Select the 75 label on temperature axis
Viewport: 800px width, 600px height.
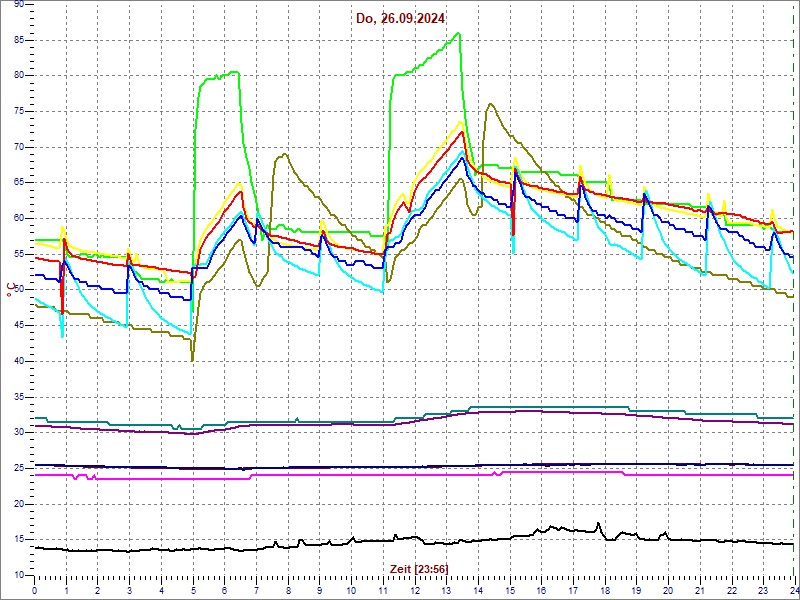[x=19, y=111]
